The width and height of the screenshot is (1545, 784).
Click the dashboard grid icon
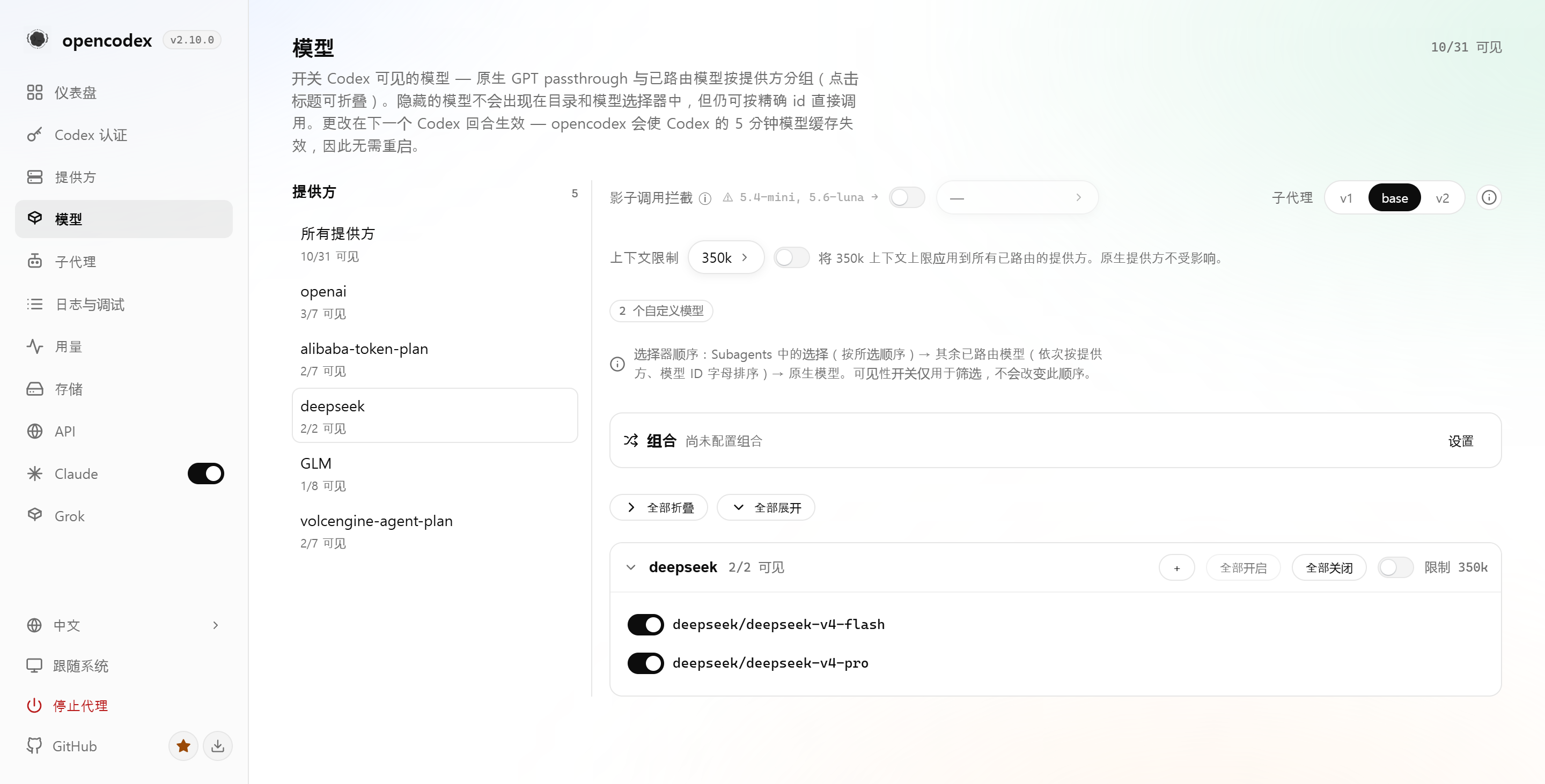(35, 92)
